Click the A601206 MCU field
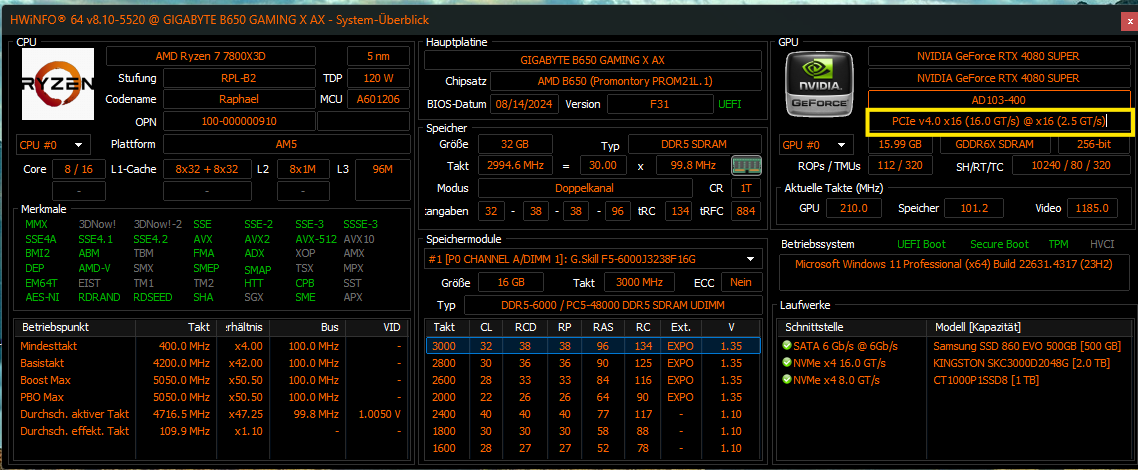The height and width of the screenshot is (470, 1138). pyautogui.click(x=378, y=99)
